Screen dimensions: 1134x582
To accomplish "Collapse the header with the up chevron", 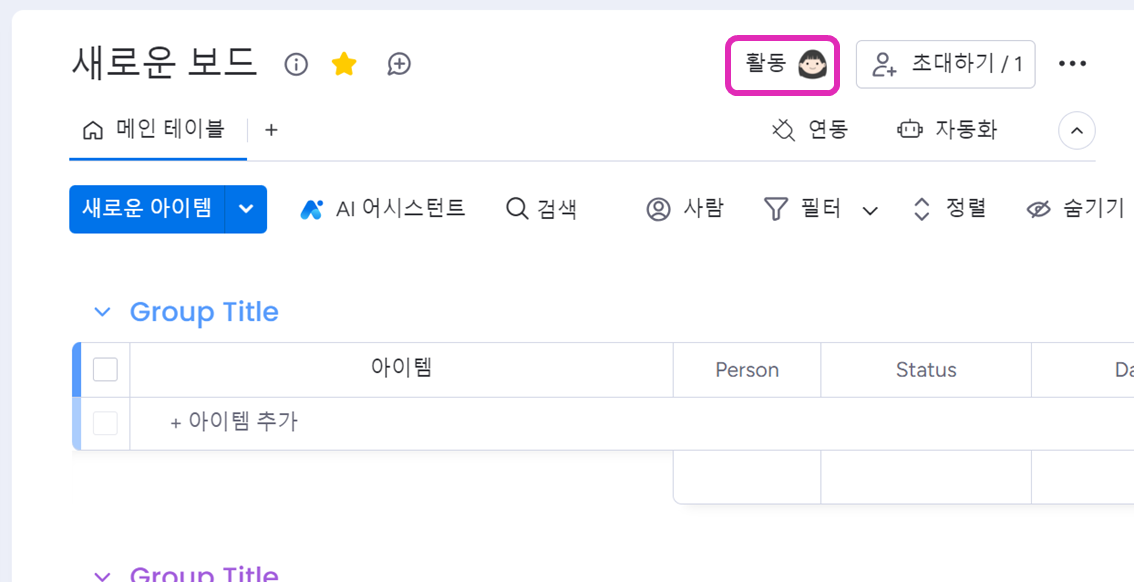I will click(x=1077, y=131).
